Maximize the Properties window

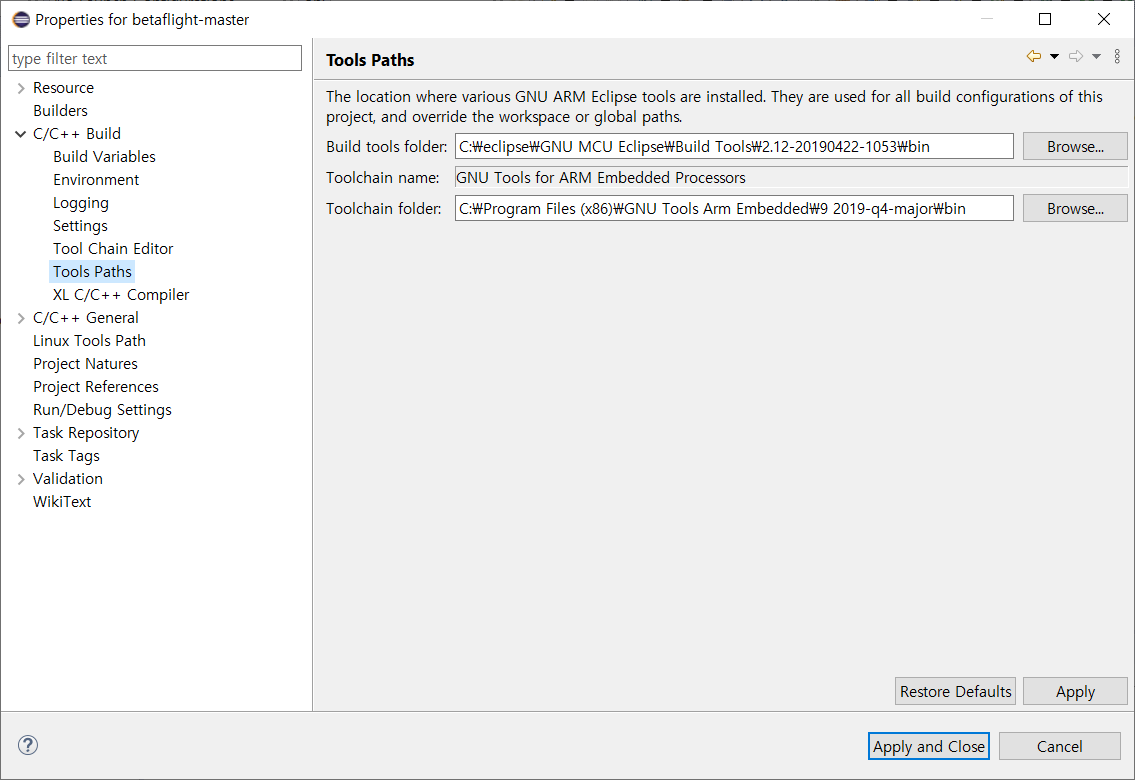tap(1045, 20)
